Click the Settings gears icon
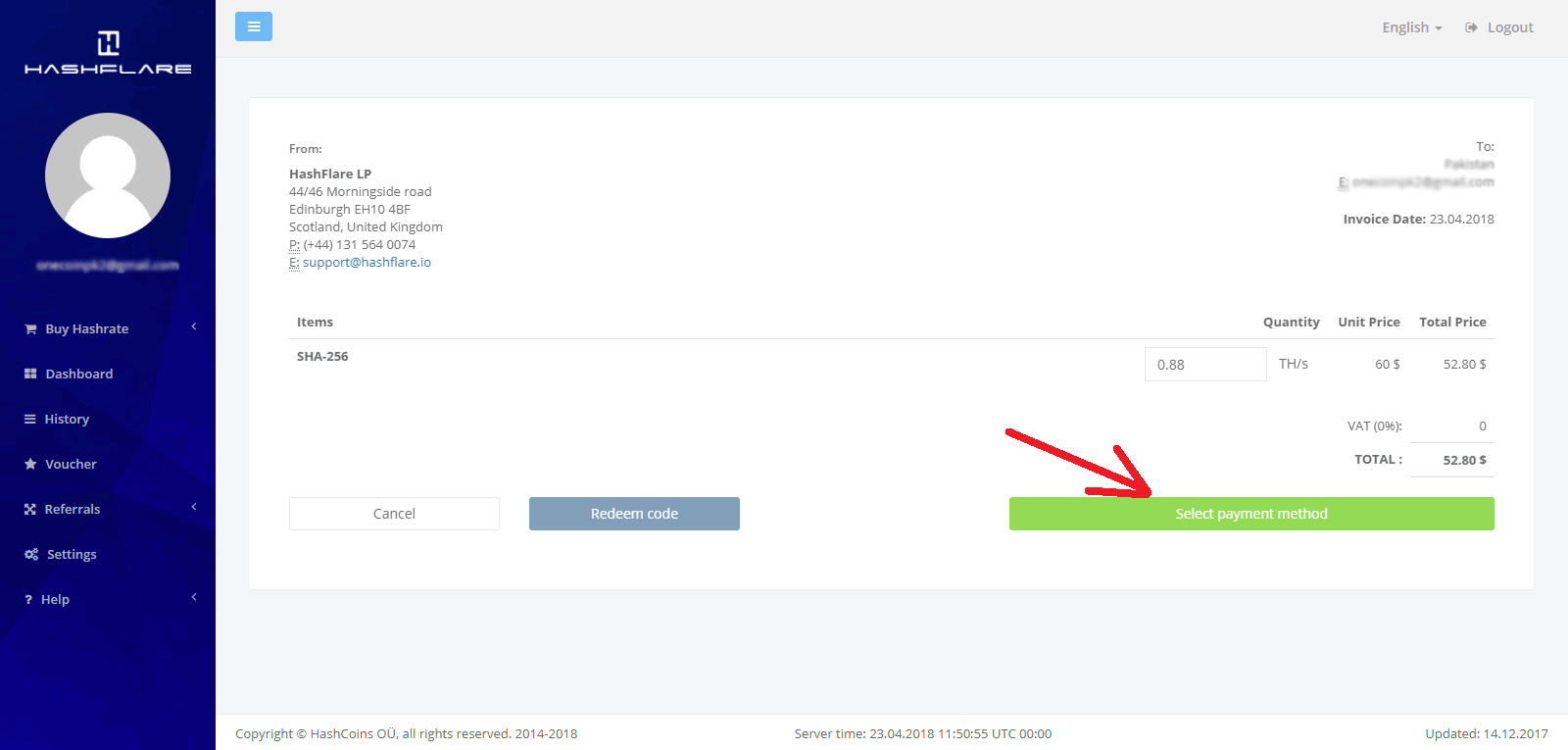 [31, 554]
